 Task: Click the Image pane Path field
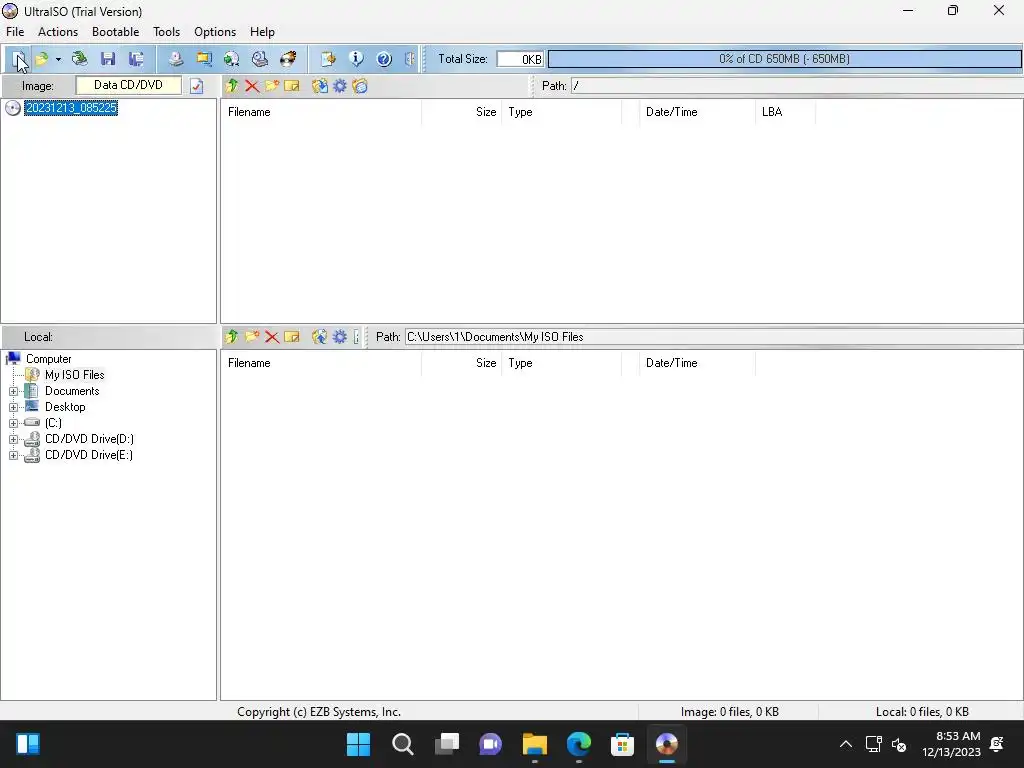[x=797, y=86]
